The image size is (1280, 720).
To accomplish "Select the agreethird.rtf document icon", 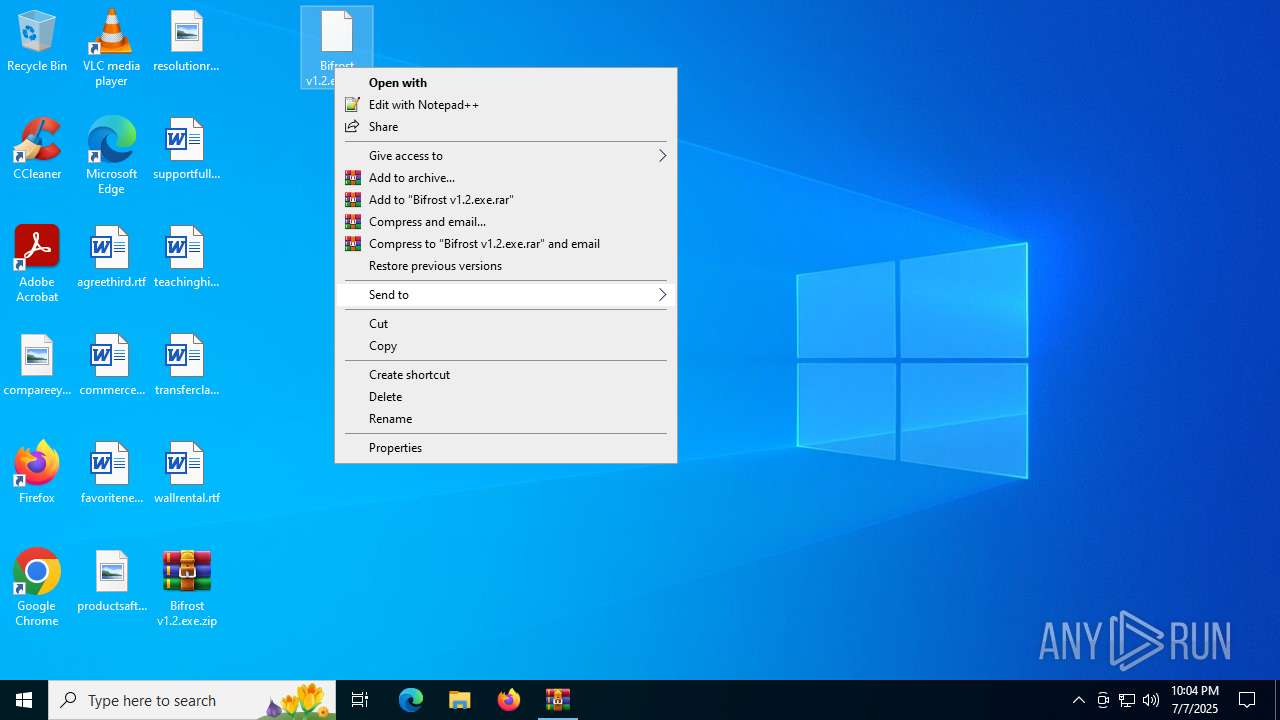I will click(x=111, y=257).
